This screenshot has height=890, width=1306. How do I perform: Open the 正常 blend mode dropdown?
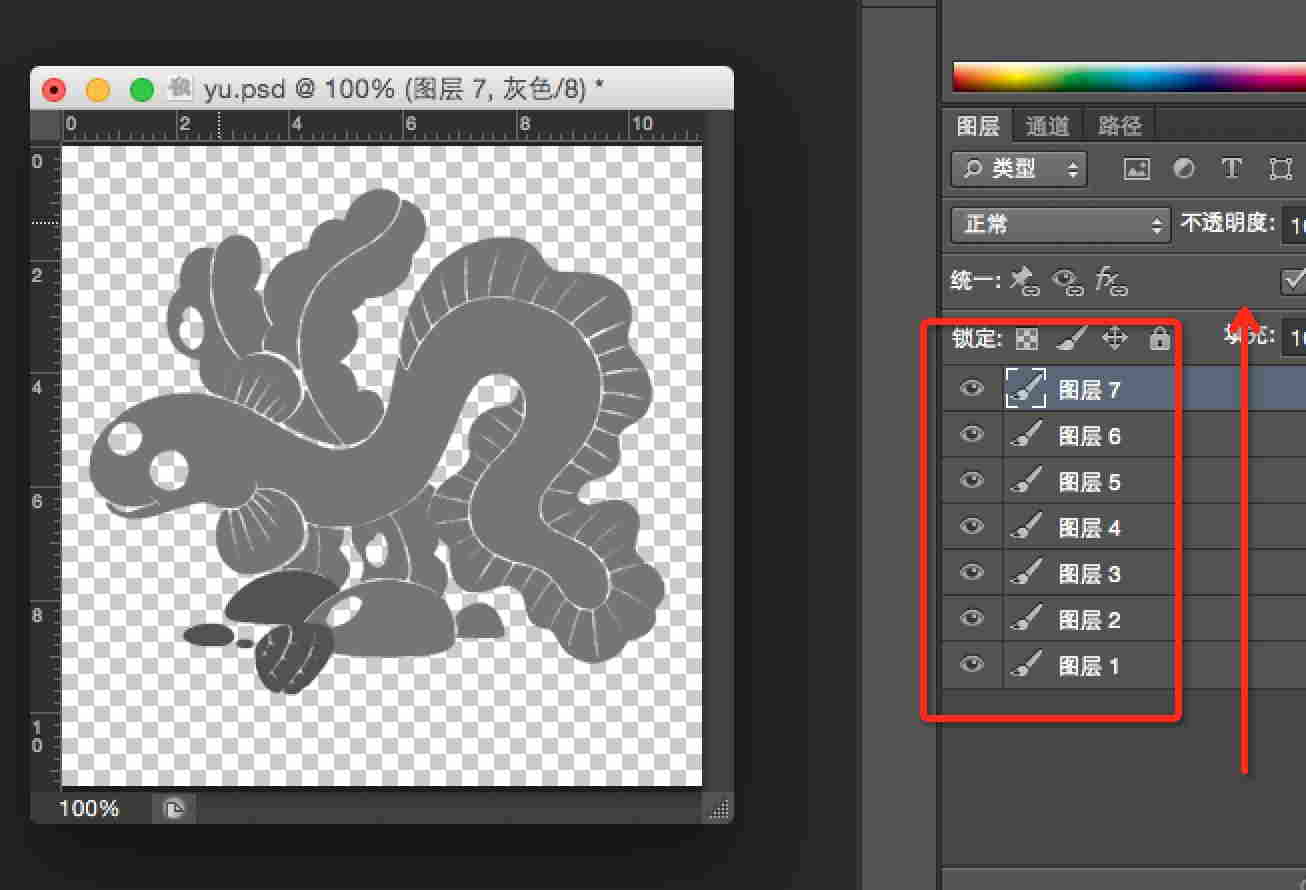[x=1060, y=224]
